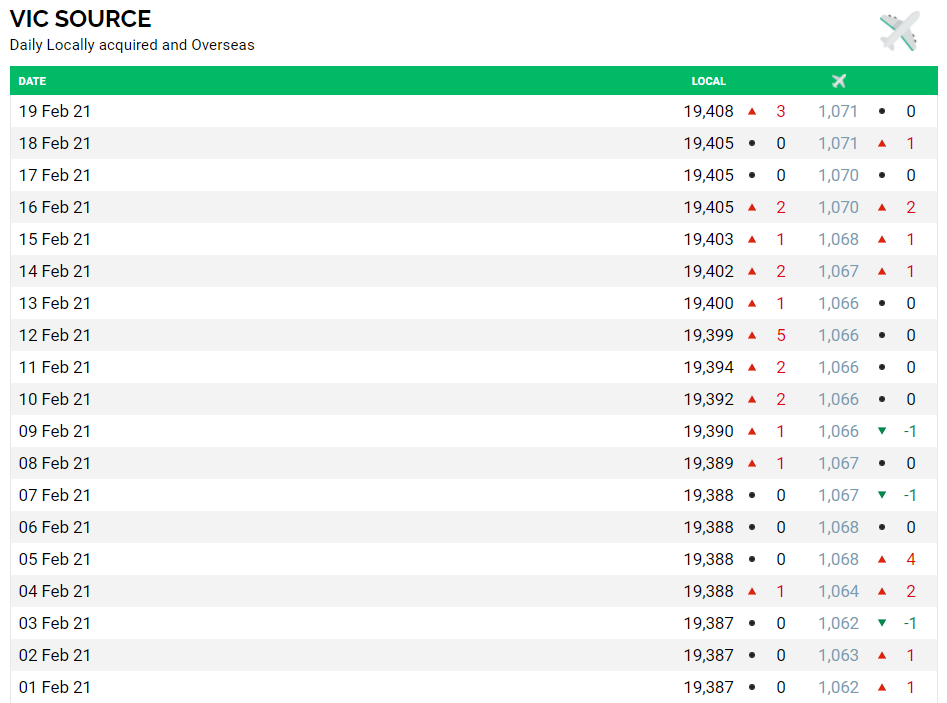
Task: Select the 19 Feb 21 date cell
Action: coord(55,111)
